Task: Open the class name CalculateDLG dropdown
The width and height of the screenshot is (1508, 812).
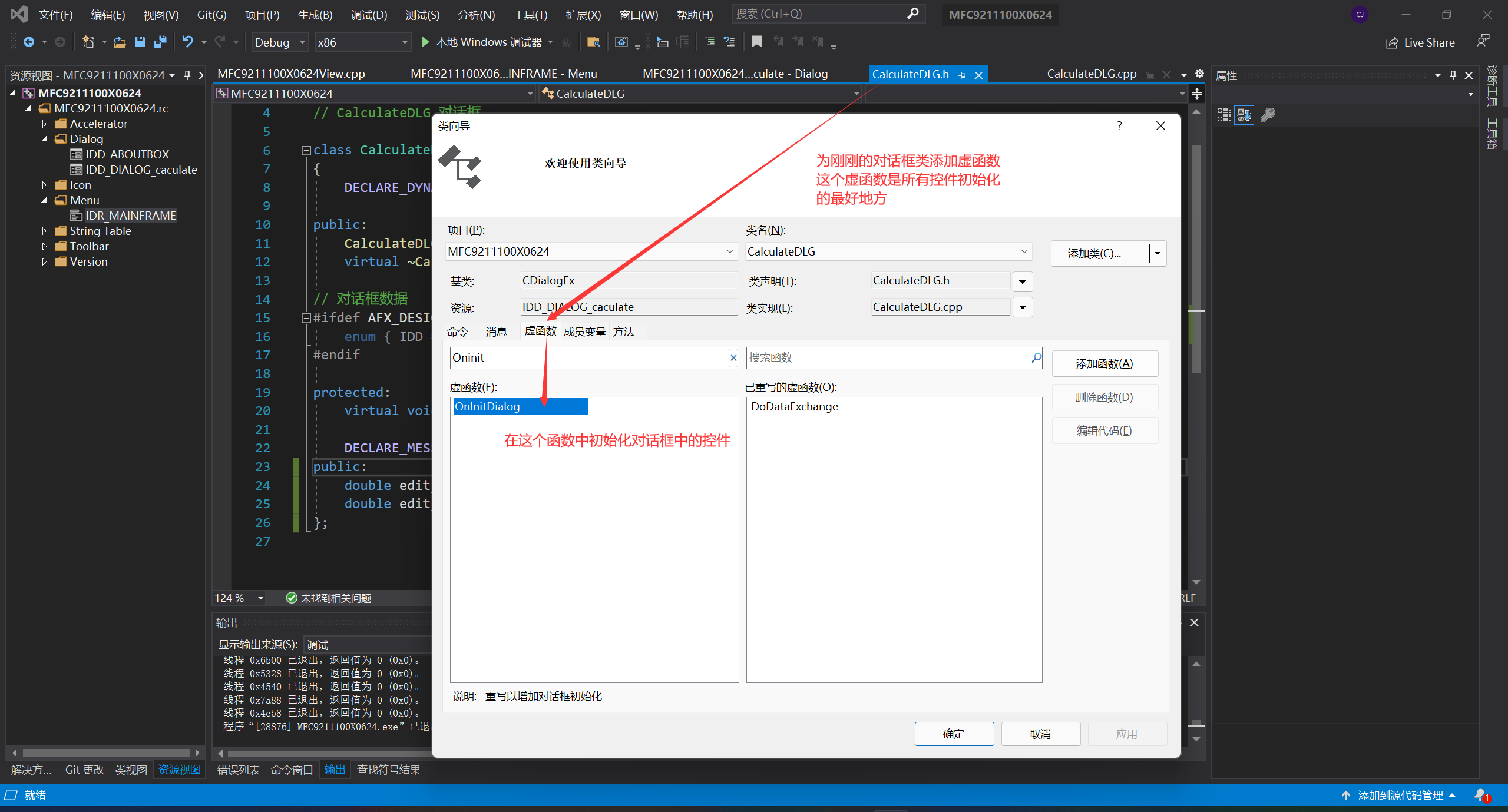Action: tap(1024, 251)
